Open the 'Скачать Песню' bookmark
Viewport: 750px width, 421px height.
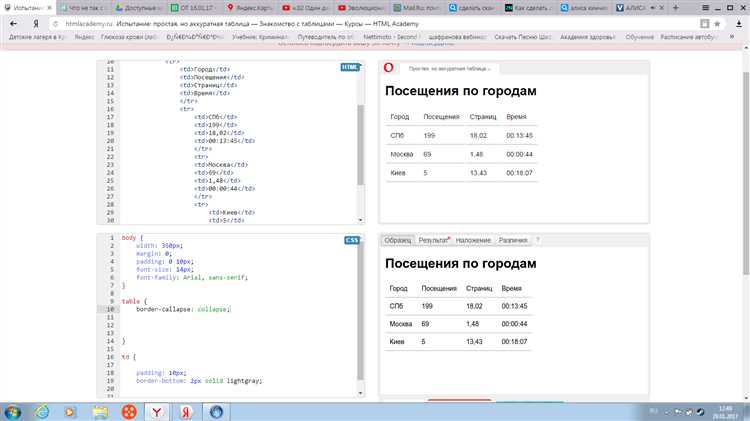[523, 37]
